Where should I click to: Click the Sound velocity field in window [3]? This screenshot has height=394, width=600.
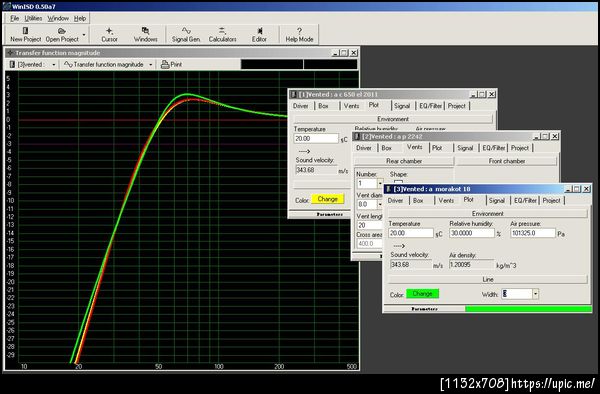point(410,265)
